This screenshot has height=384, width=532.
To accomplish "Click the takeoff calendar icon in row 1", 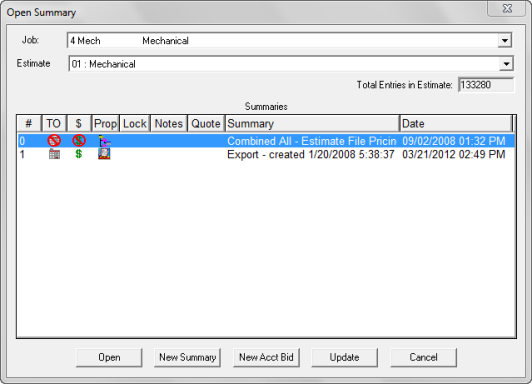I will pos(54,154).
